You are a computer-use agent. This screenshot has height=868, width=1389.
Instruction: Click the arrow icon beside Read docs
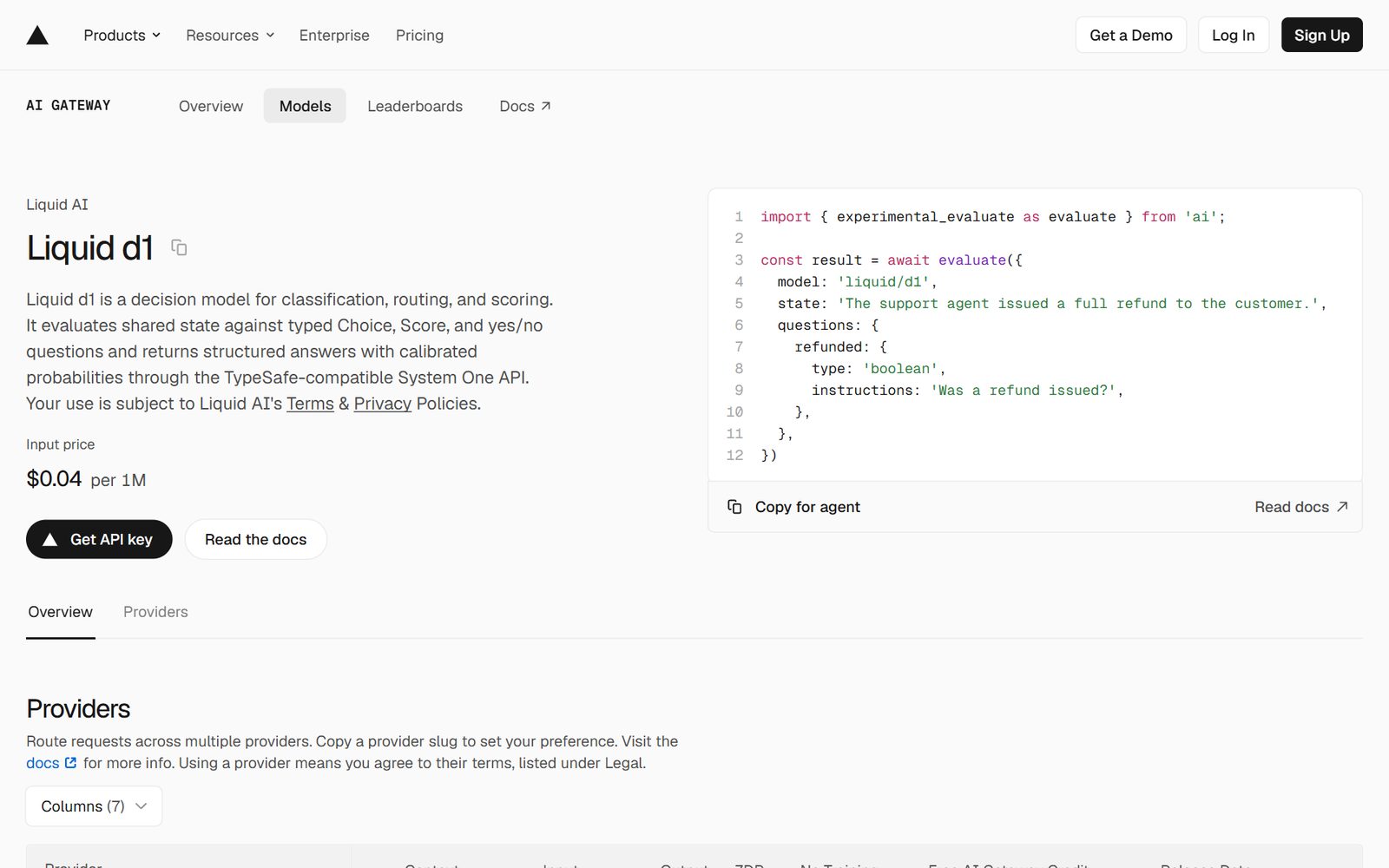(x=1342, y=506)
